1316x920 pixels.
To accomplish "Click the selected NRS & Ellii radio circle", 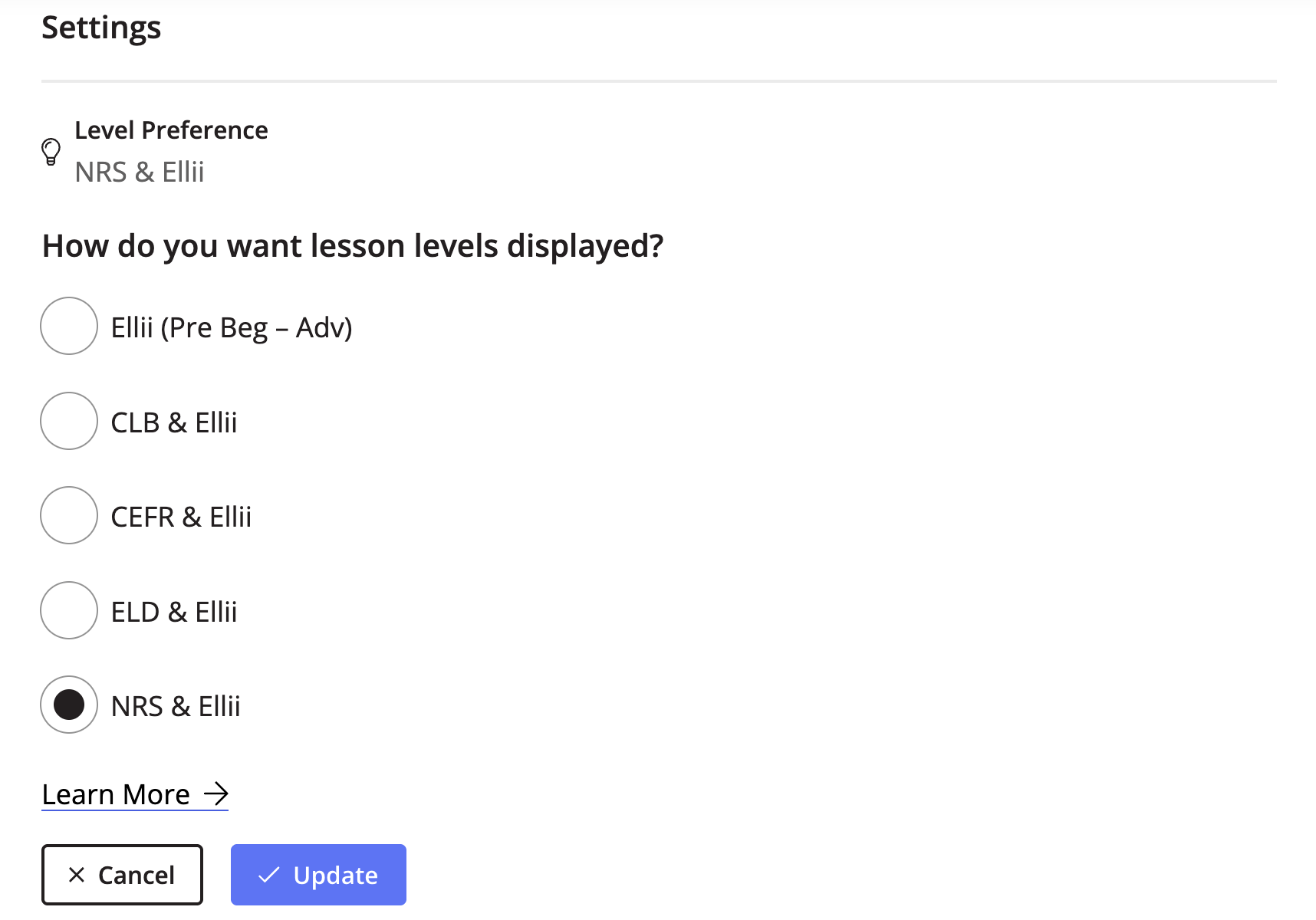I will coord(69,705).
